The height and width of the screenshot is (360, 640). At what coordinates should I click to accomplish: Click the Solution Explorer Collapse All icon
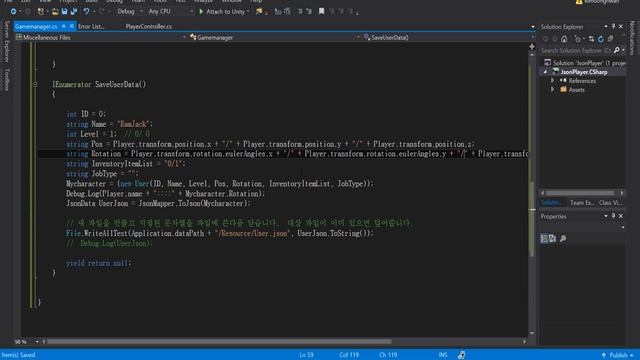click(610, 39)
